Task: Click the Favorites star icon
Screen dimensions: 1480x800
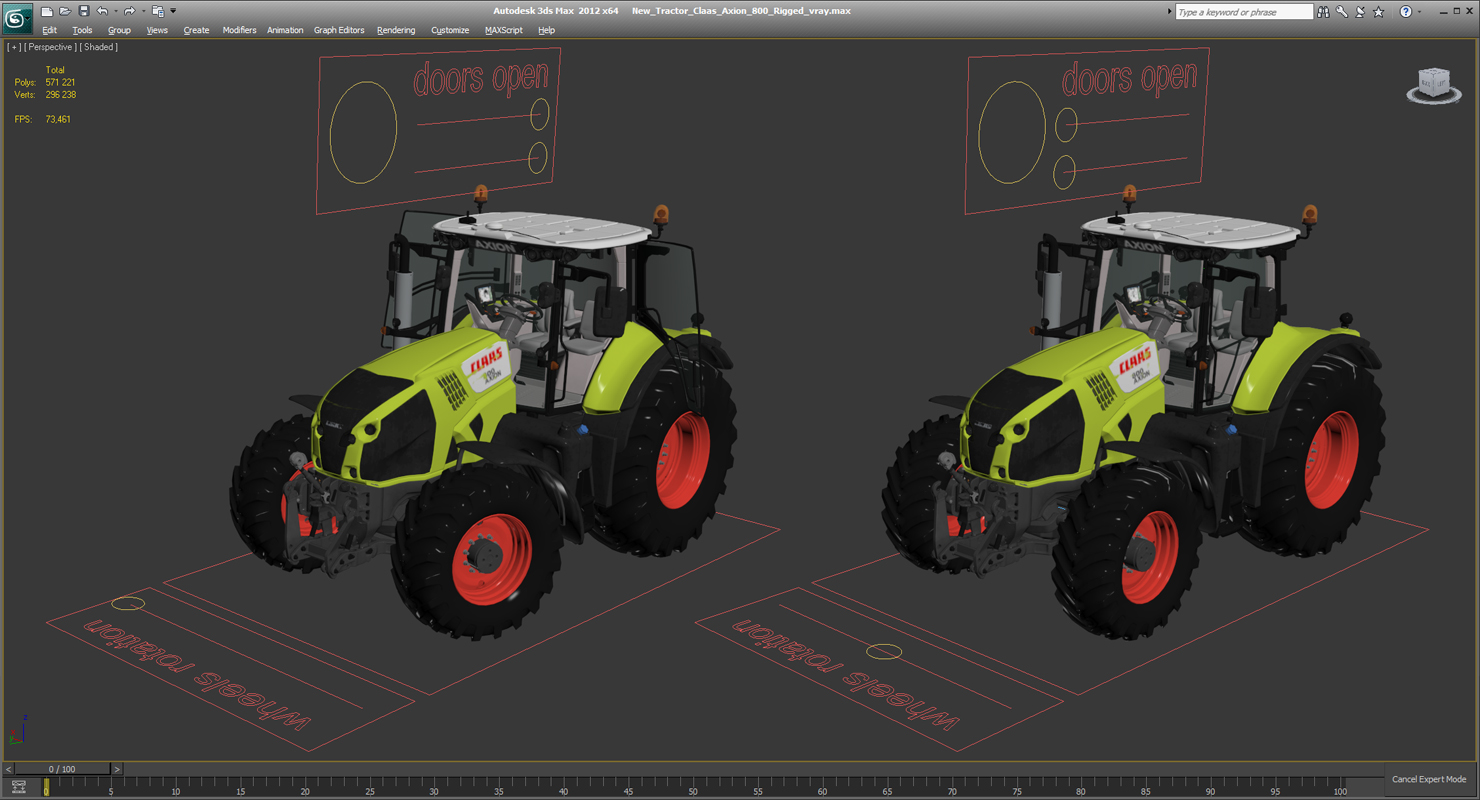Action: click(x=1378, y=12)
